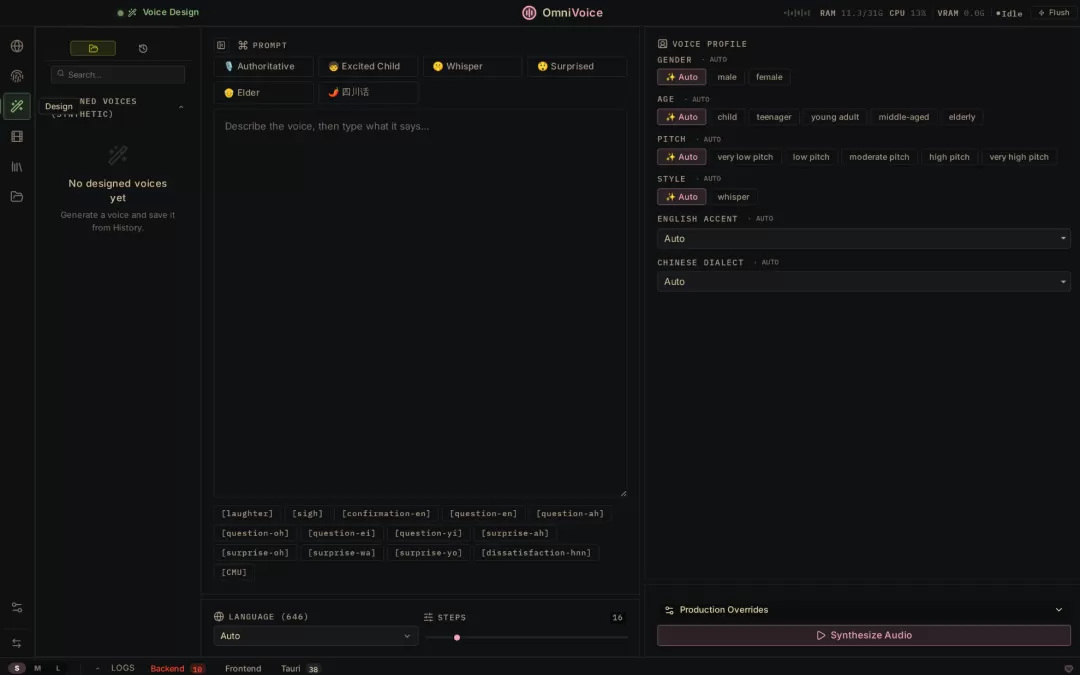Open the fingerprint voice clone sidebar icon
This screenshot has height=675, width=1080.
[17, 76]
